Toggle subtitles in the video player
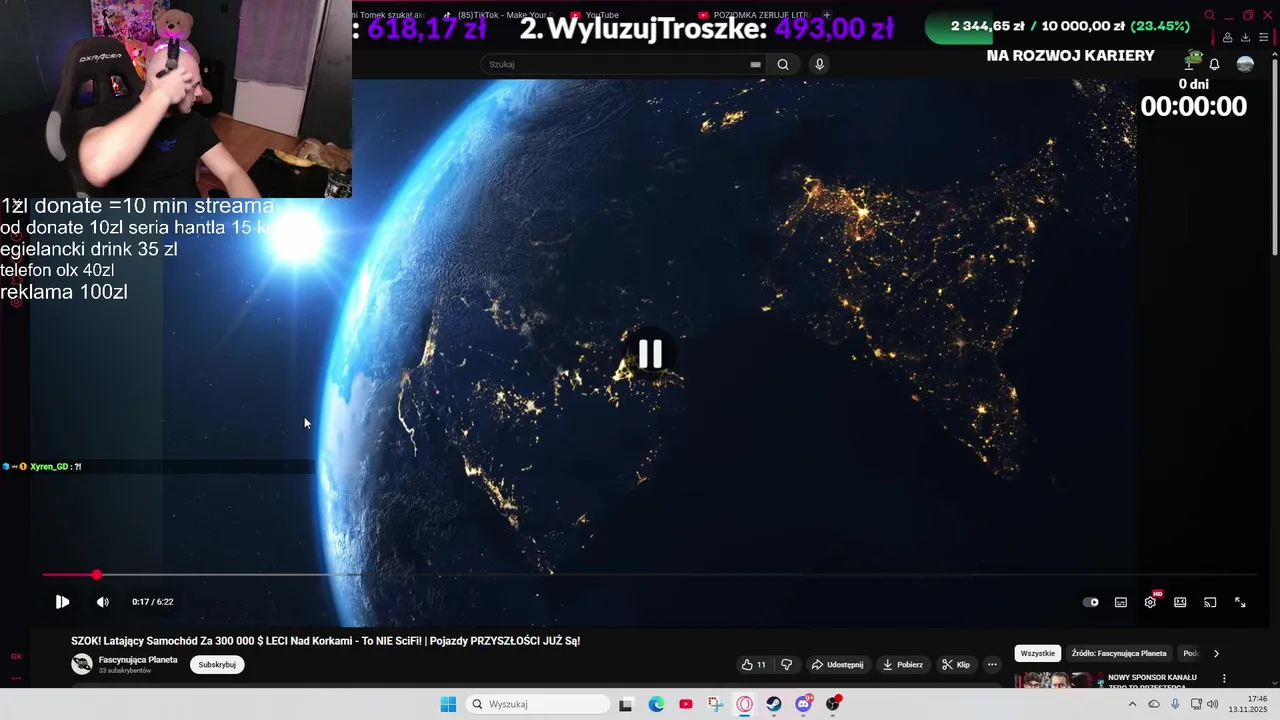This screenshot has height=720, width=1280. (1121, 602)
